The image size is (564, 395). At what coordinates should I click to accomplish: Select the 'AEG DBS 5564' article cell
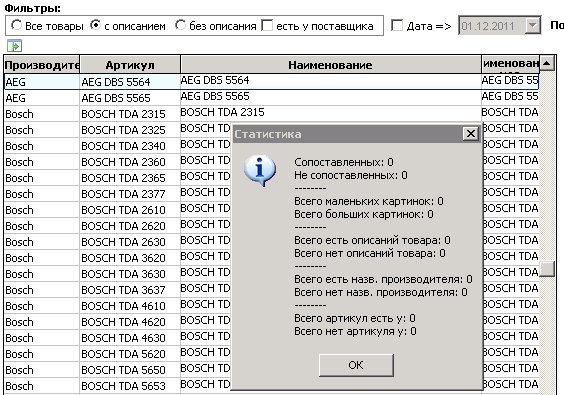129,82
